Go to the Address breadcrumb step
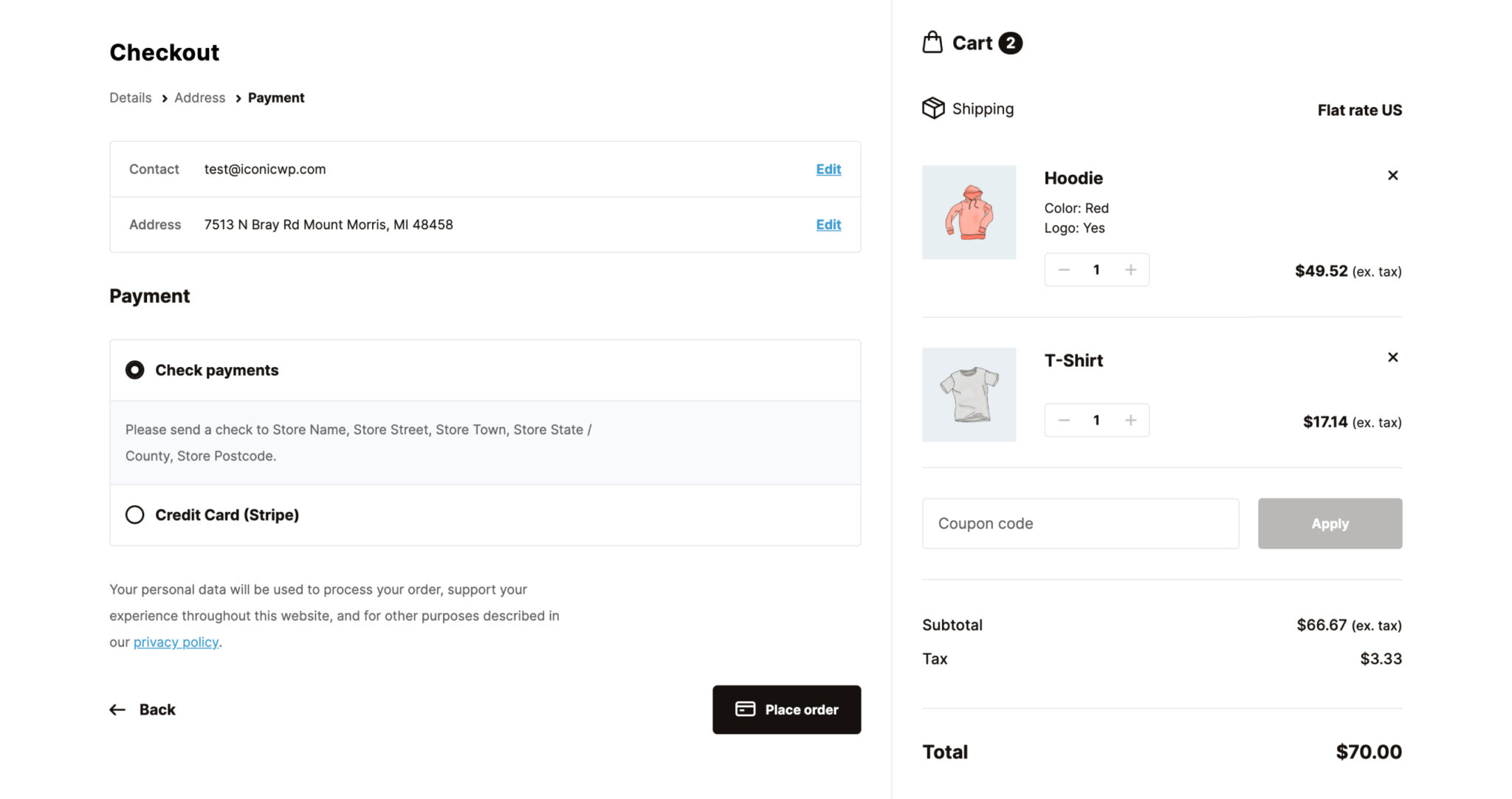The width and height of the screenshot is (1512, 799). (x=199, y=97)
